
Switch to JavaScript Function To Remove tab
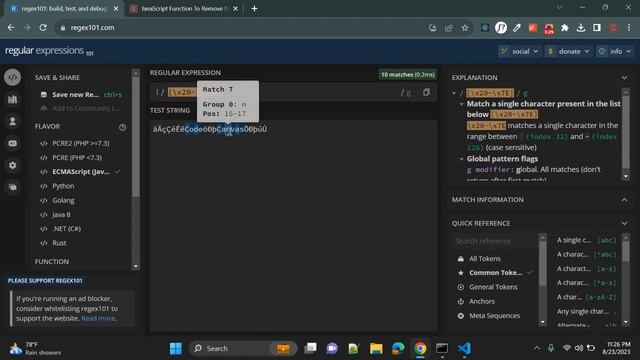point(183,9)
